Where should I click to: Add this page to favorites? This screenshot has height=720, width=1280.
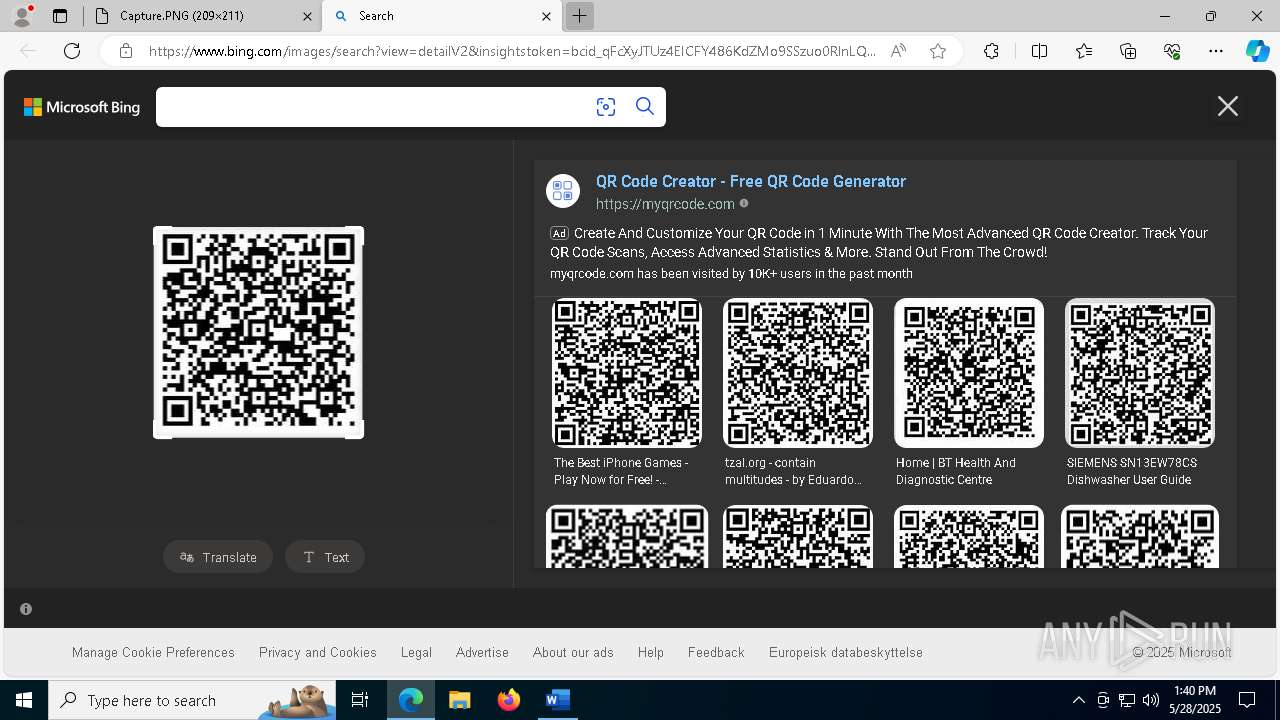938,51
